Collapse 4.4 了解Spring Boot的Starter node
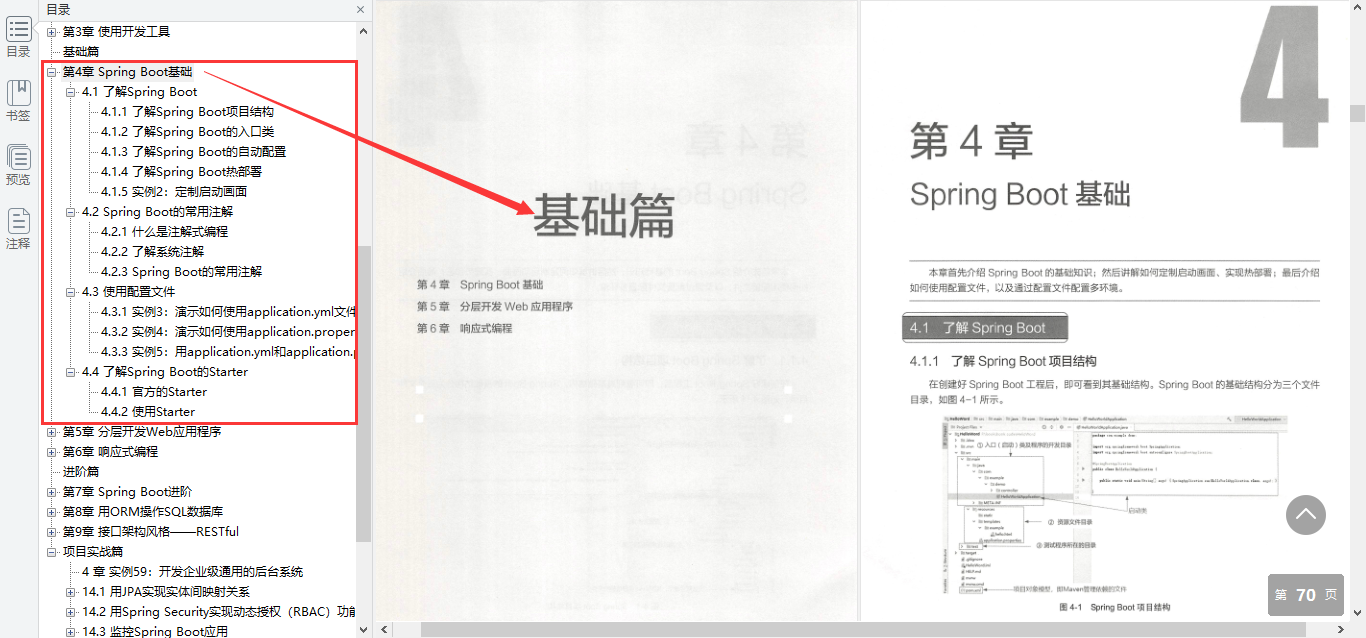 (71, 372)
